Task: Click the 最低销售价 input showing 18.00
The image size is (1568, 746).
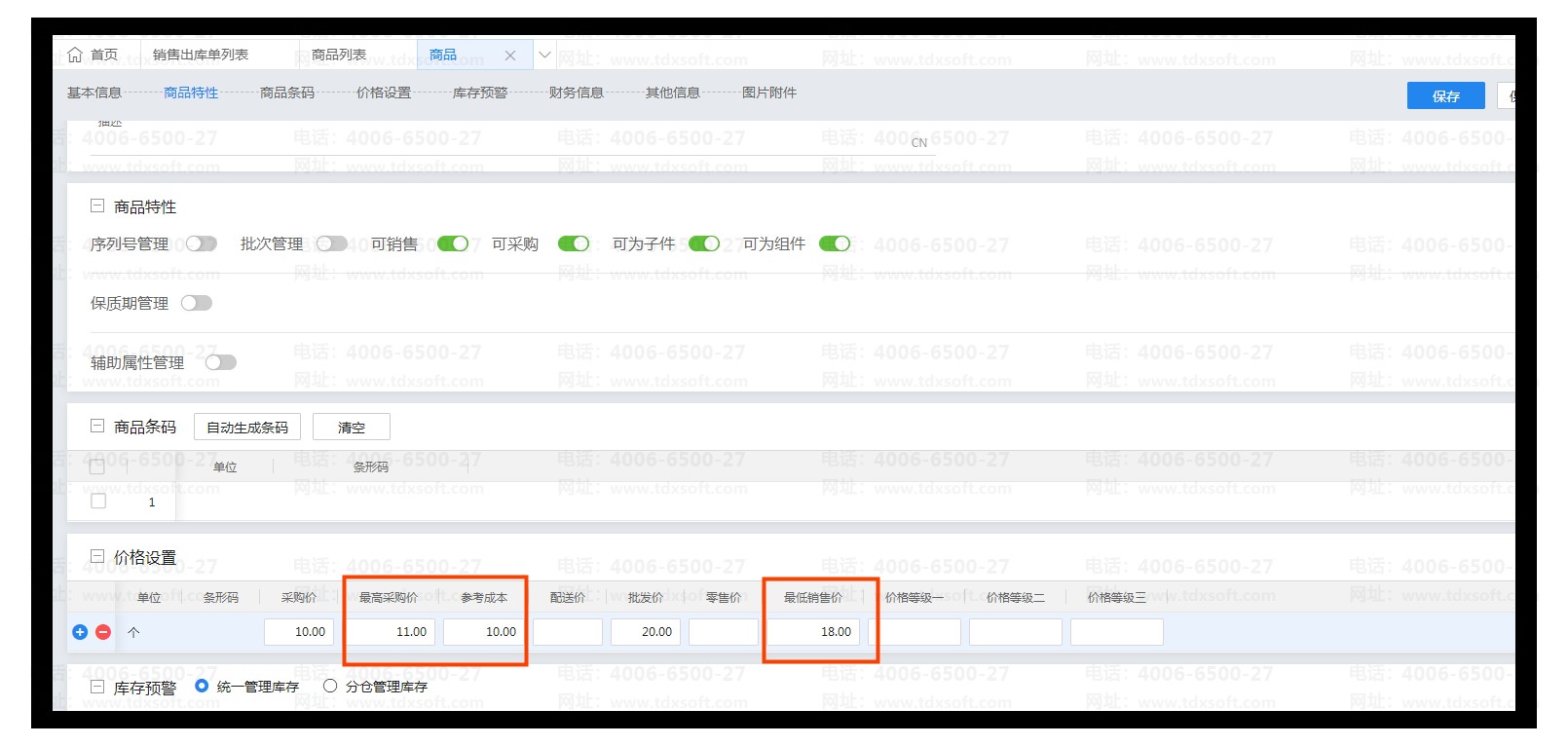Action: (813, 632)
